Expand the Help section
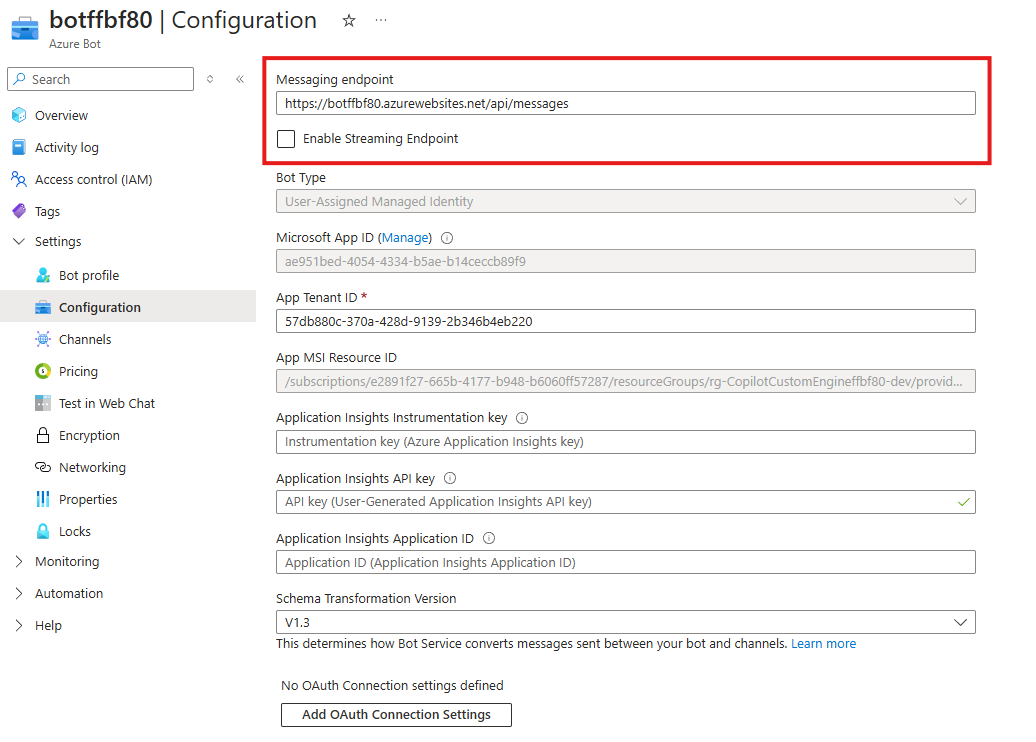 (x=19, y=625)
